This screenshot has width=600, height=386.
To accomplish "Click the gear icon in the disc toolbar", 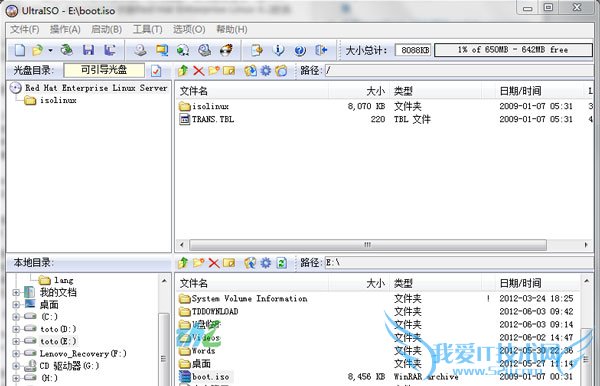I will (266, 70).
